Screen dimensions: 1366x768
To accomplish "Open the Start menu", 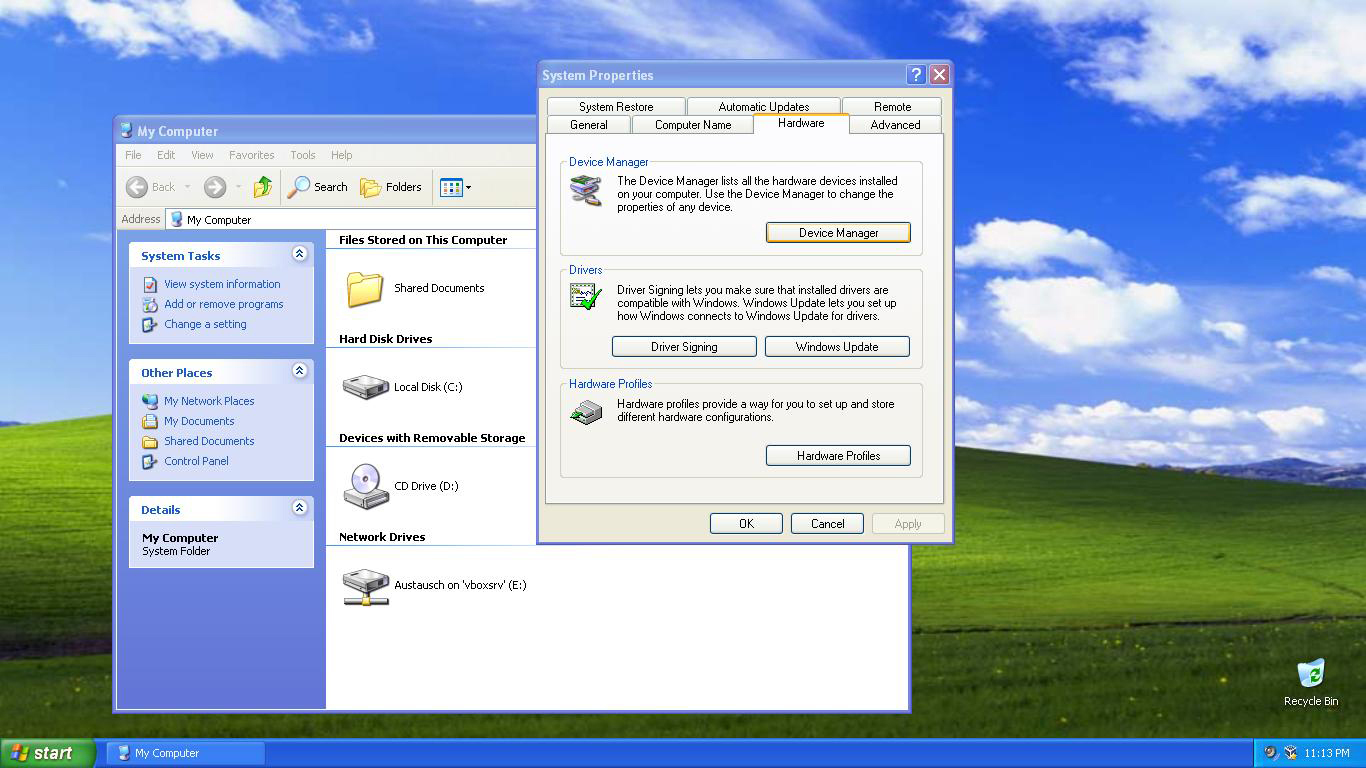I will pyautogui.click(x=48, y=753).
